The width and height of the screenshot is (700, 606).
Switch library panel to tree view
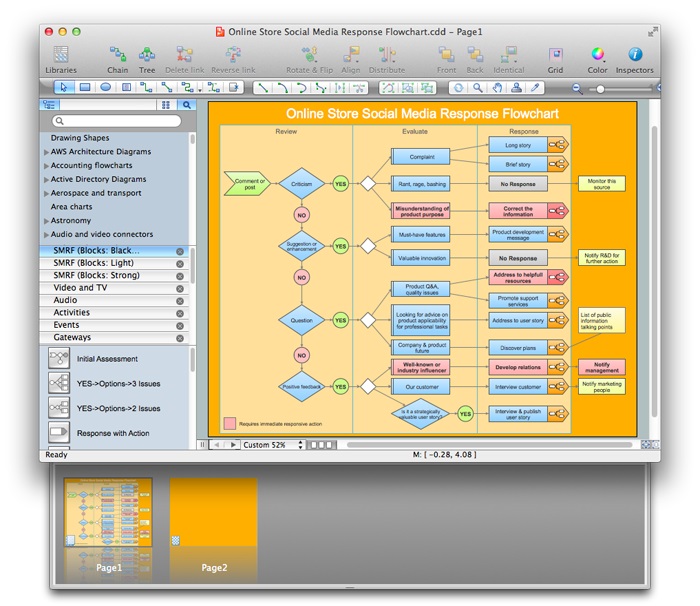50,105
